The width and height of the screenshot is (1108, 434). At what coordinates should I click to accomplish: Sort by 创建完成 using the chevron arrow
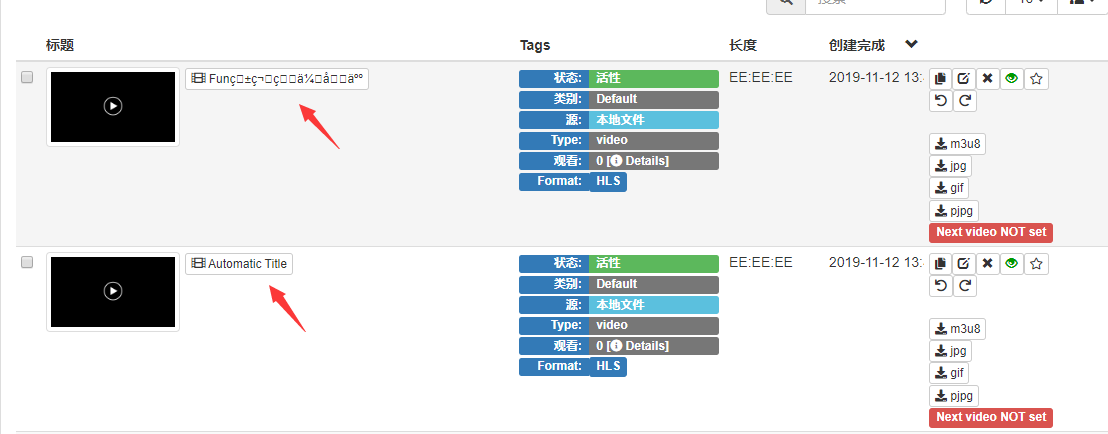(x=912, y=45)
